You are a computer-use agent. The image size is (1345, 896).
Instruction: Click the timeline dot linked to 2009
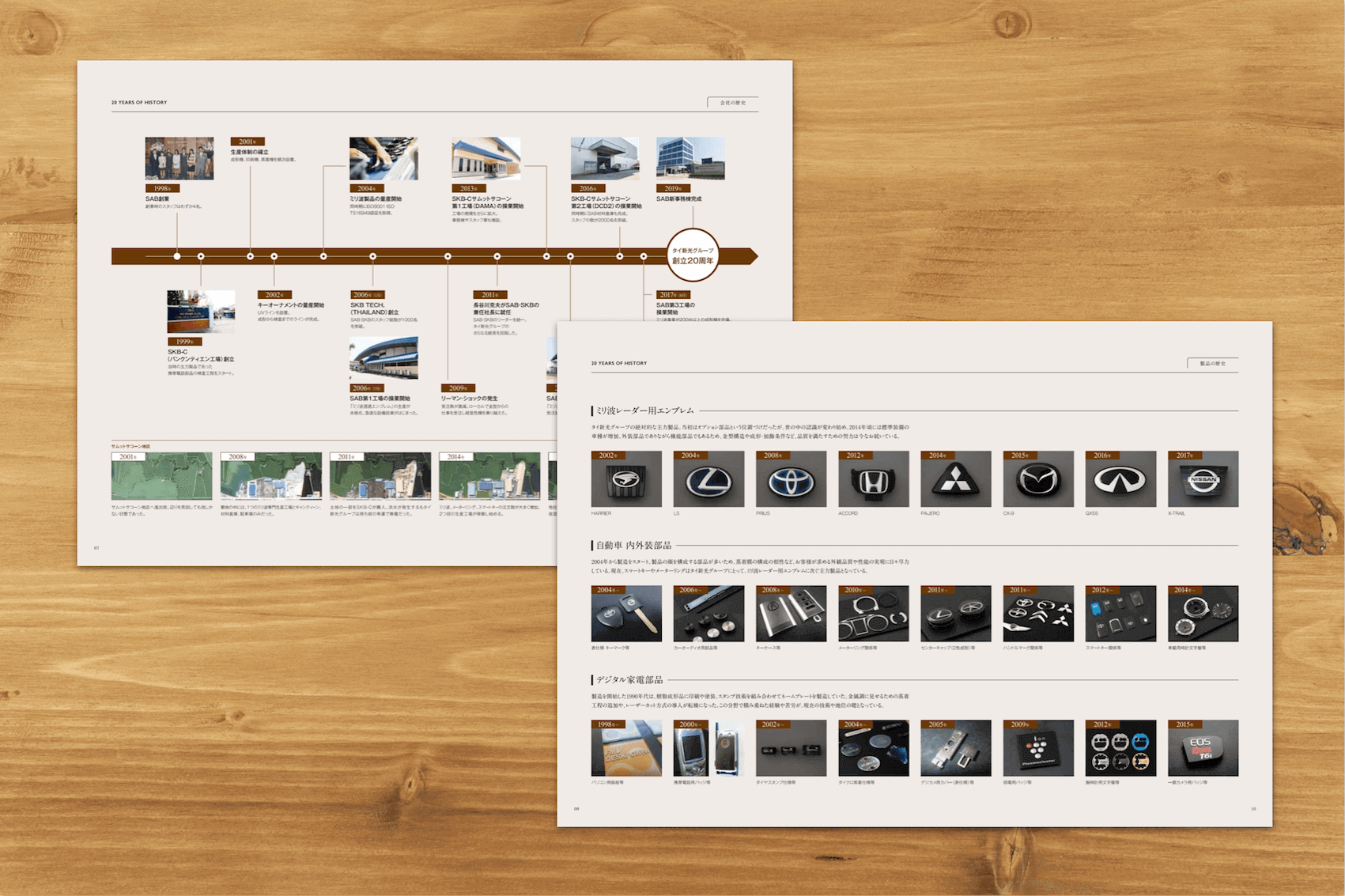pyautogui.click(x=448, y=256)
